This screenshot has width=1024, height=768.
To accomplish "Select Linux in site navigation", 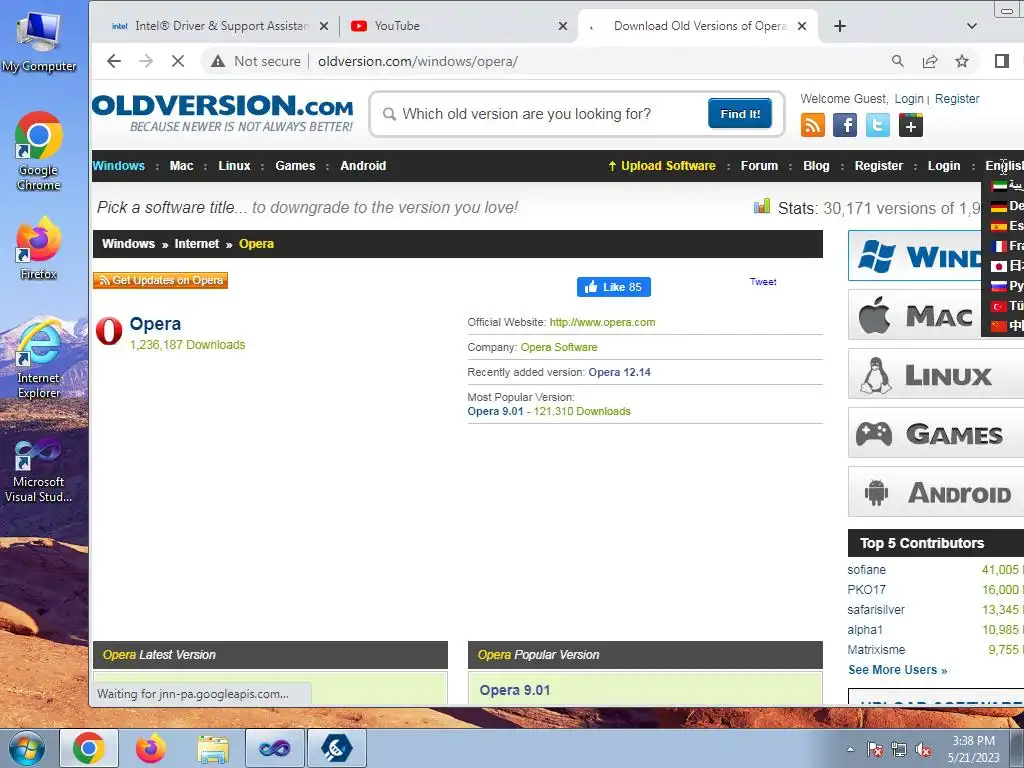I will tap(234, 166).
